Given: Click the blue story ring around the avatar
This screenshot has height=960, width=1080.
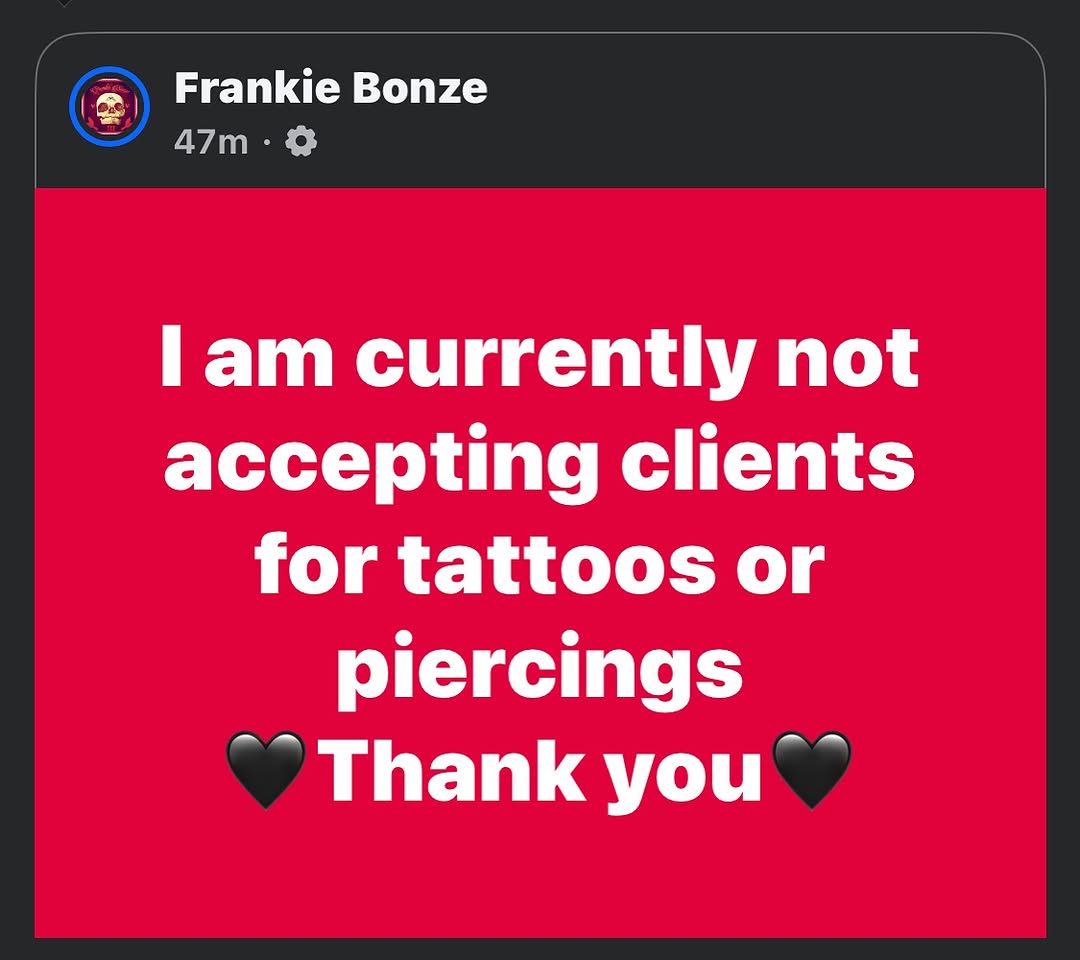Looking at the screenshot, I should [108, 69].
